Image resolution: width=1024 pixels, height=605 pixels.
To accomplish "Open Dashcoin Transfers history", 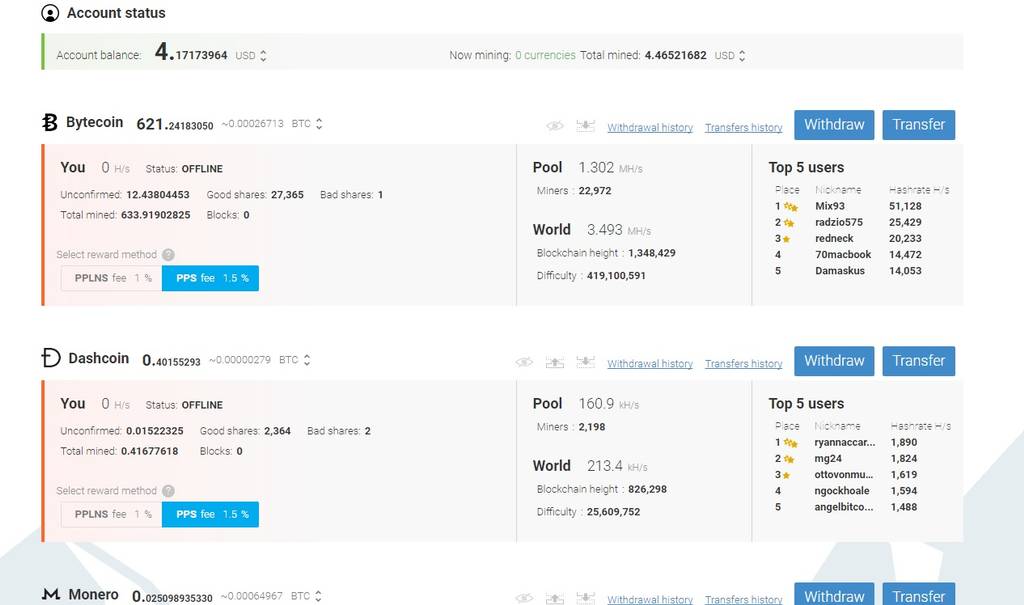I will pyautogui.click(x=743, y=363).
